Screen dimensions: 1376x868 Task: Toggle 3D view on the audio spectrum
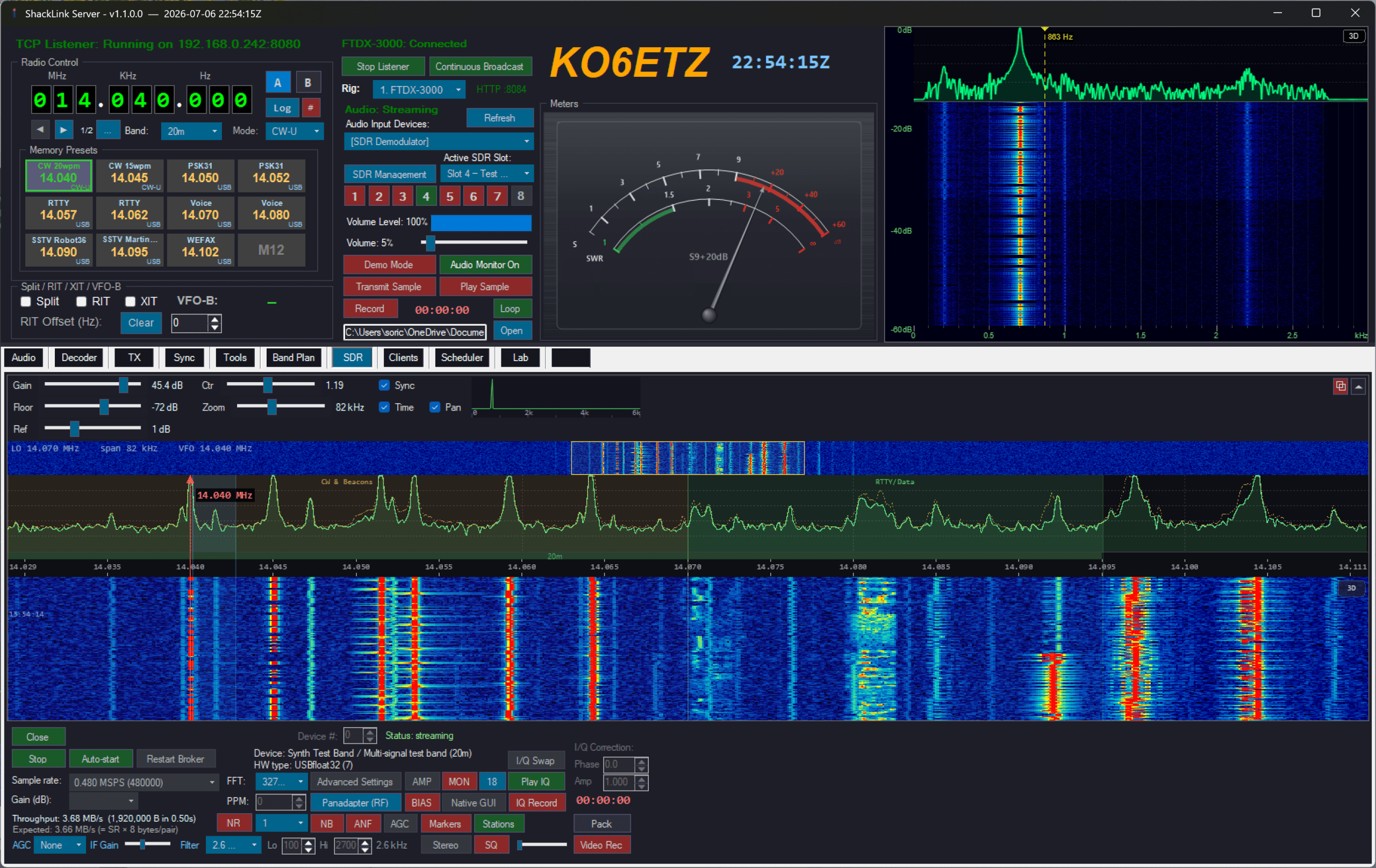(1353, 36)
